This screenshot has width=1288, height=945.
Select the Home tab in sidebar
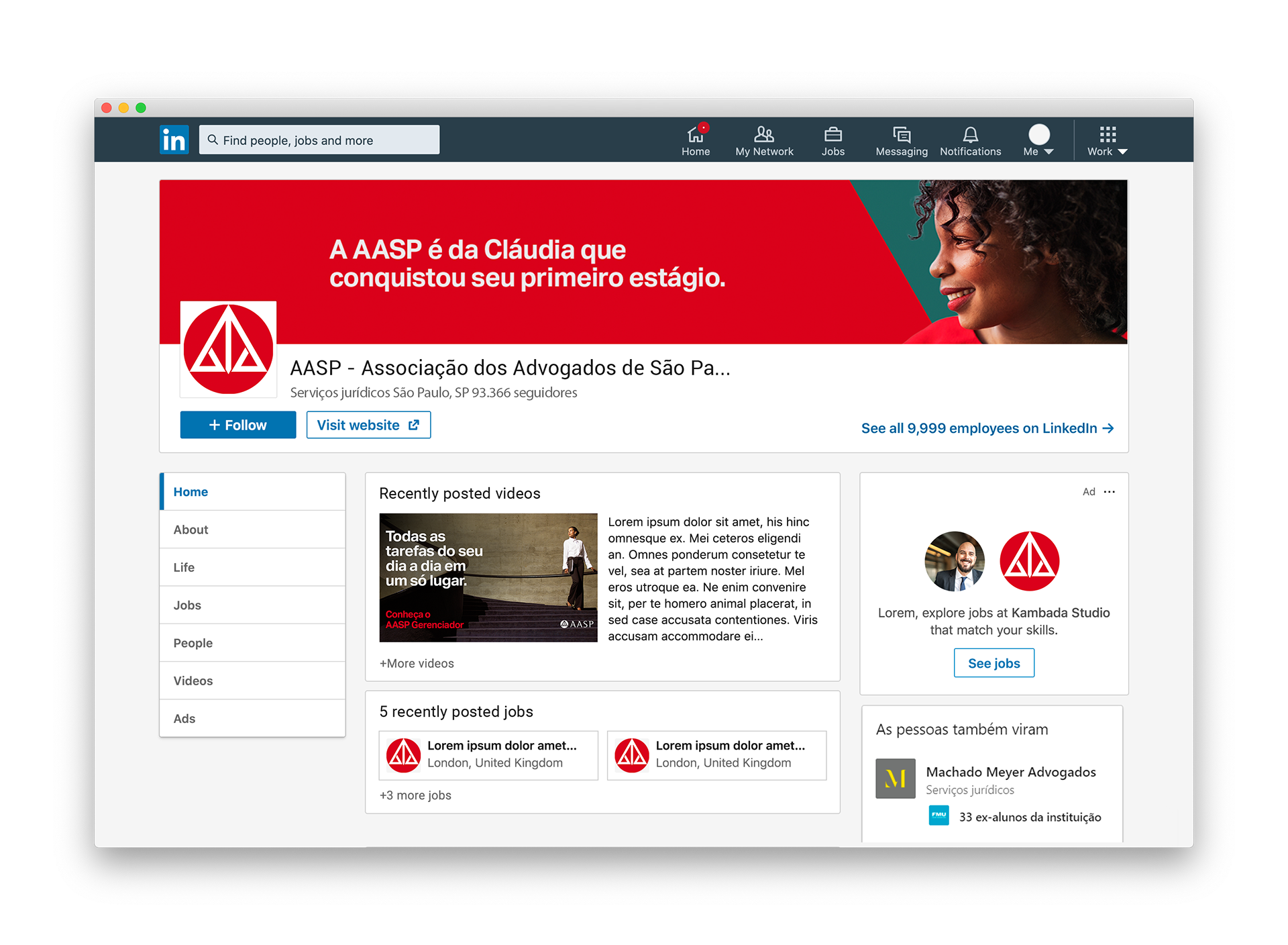tap(252, 492)
